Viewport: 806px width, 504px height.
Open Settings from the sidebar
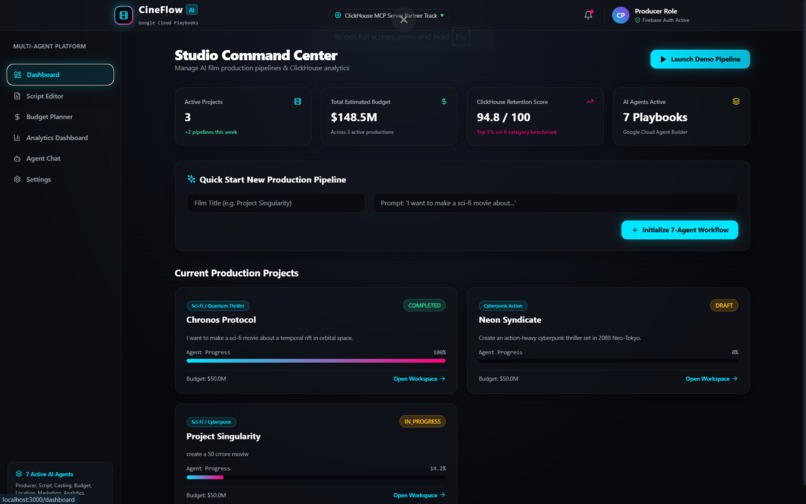pyautogui.click(x=60, y=179)
